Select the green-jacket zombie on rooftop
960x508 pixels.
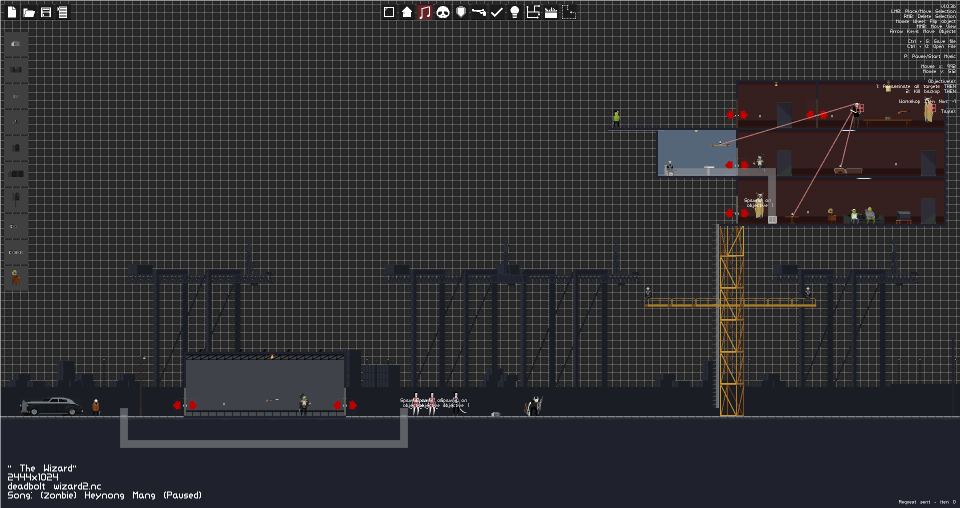coord(617,119)
